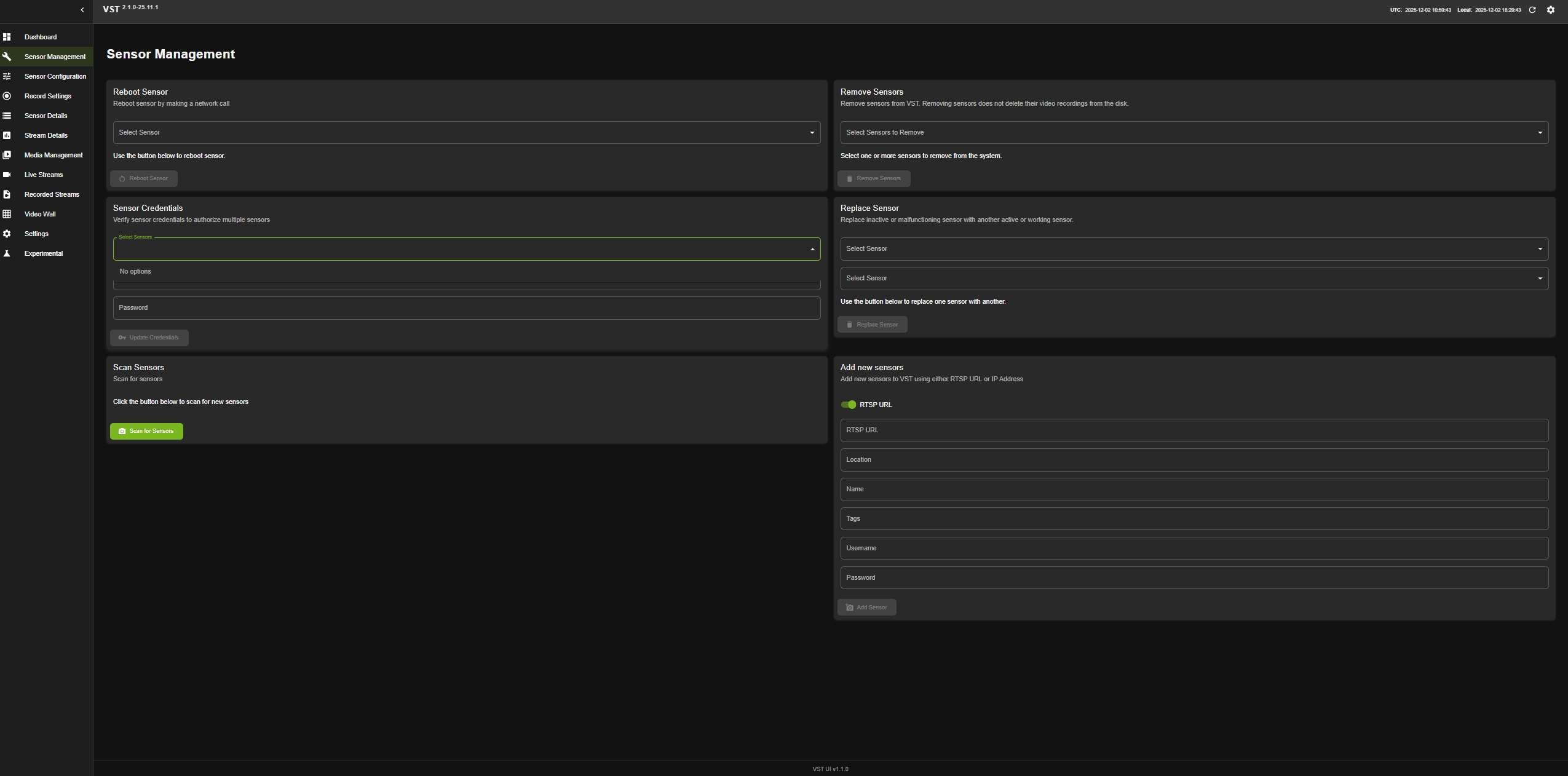1568x776 pixels.
Task: Open Stream Details in the sidebar
Action: pos(46,135)
